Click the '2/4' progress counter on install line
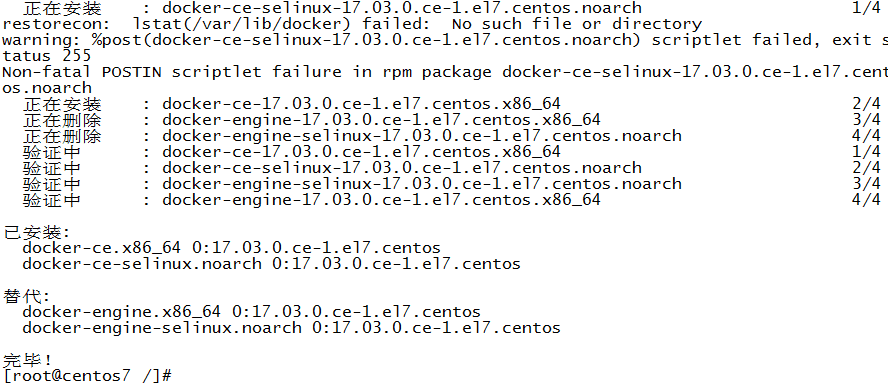888x383 pixels. coord(866,104)
